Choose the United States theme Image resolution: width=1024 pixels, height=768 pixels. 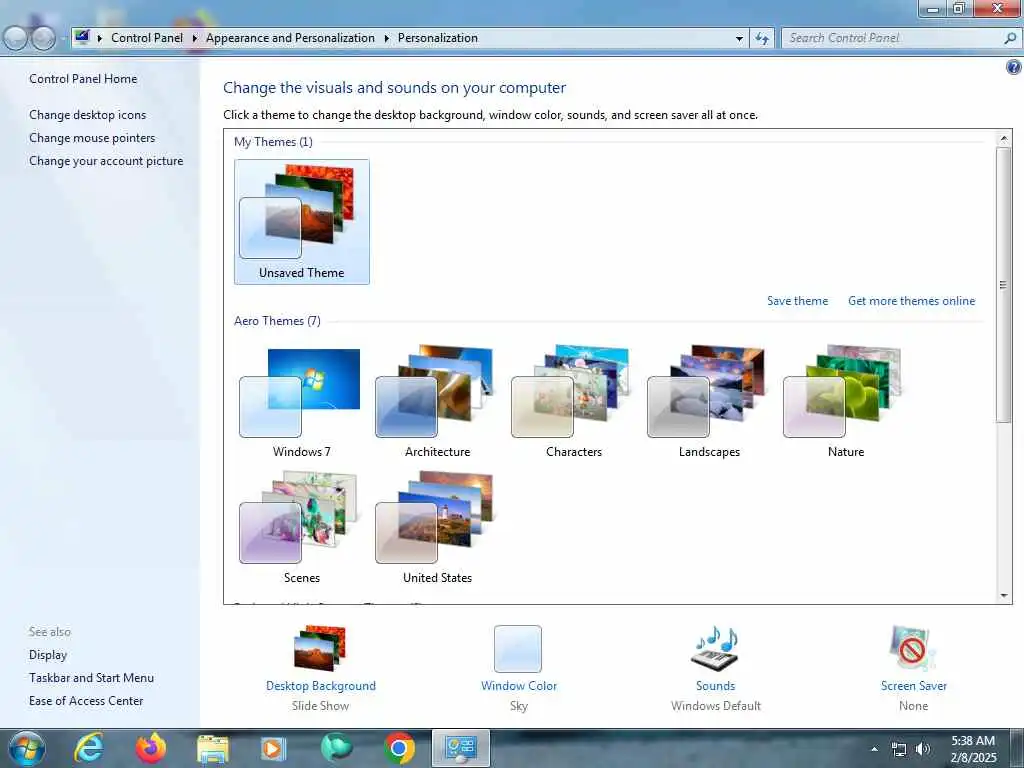point(436,528)
